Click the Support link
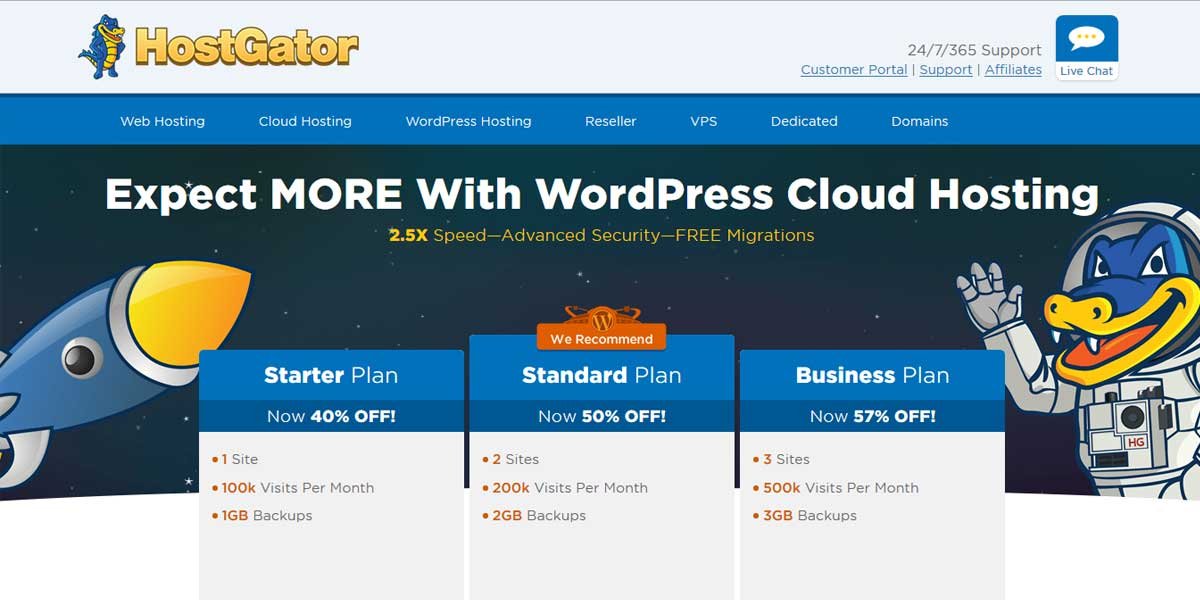This screenshot has height=600, width=1200. click(x=945, y=69)
